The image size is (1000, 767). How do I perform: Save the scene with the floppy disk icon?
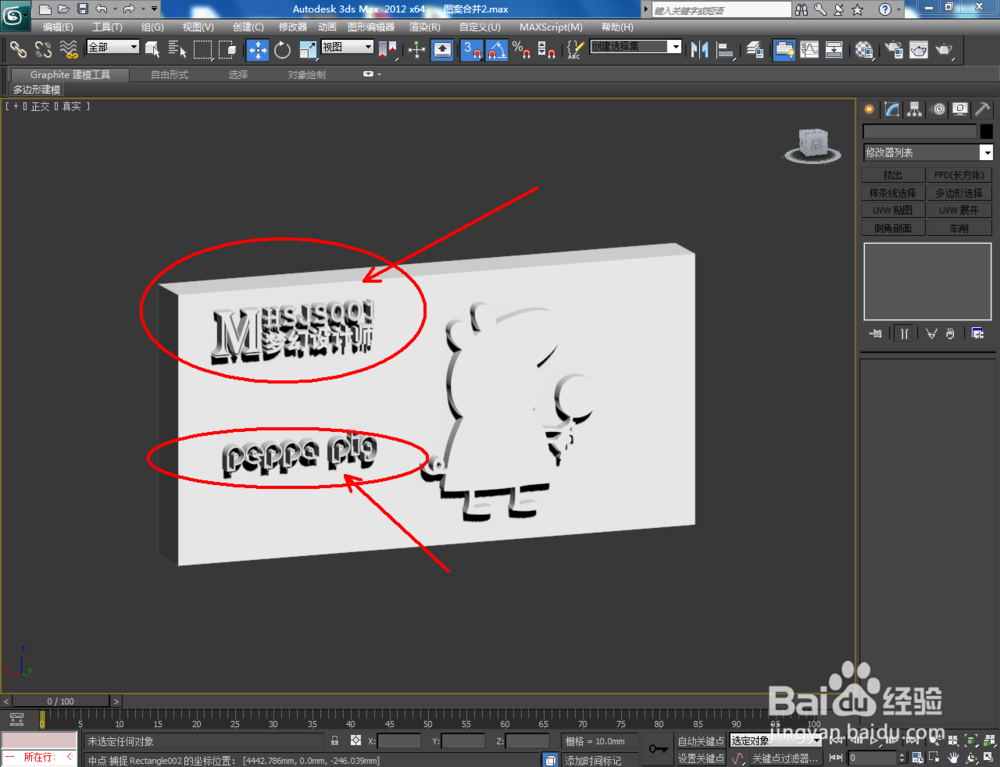click(x=83, y=9)
